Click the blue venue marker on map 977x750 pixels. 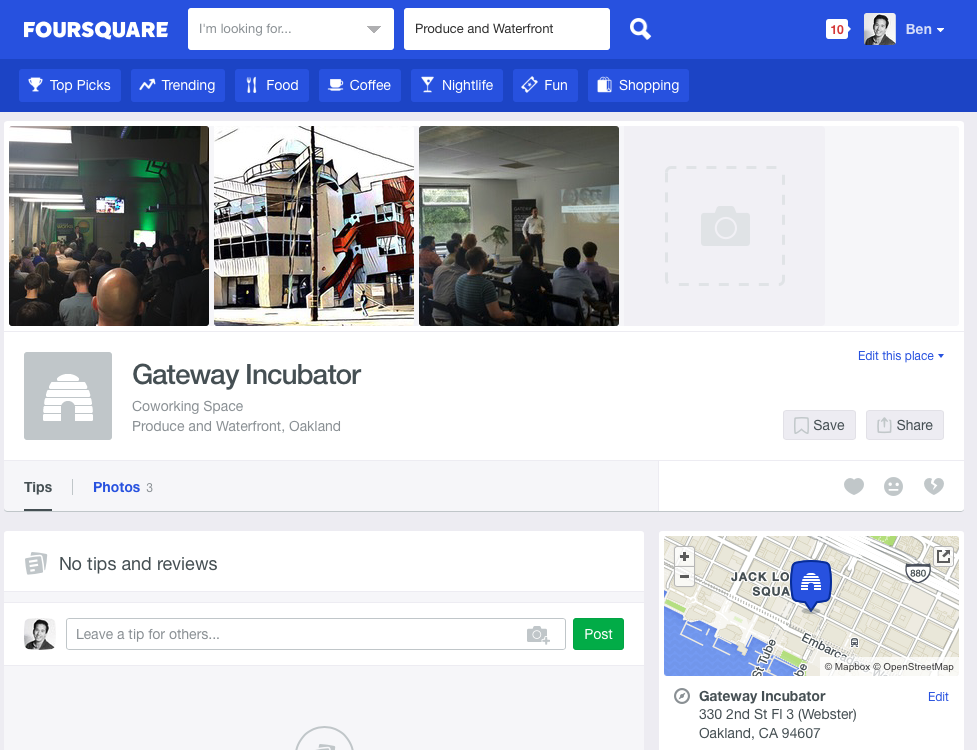click(811, 585)
